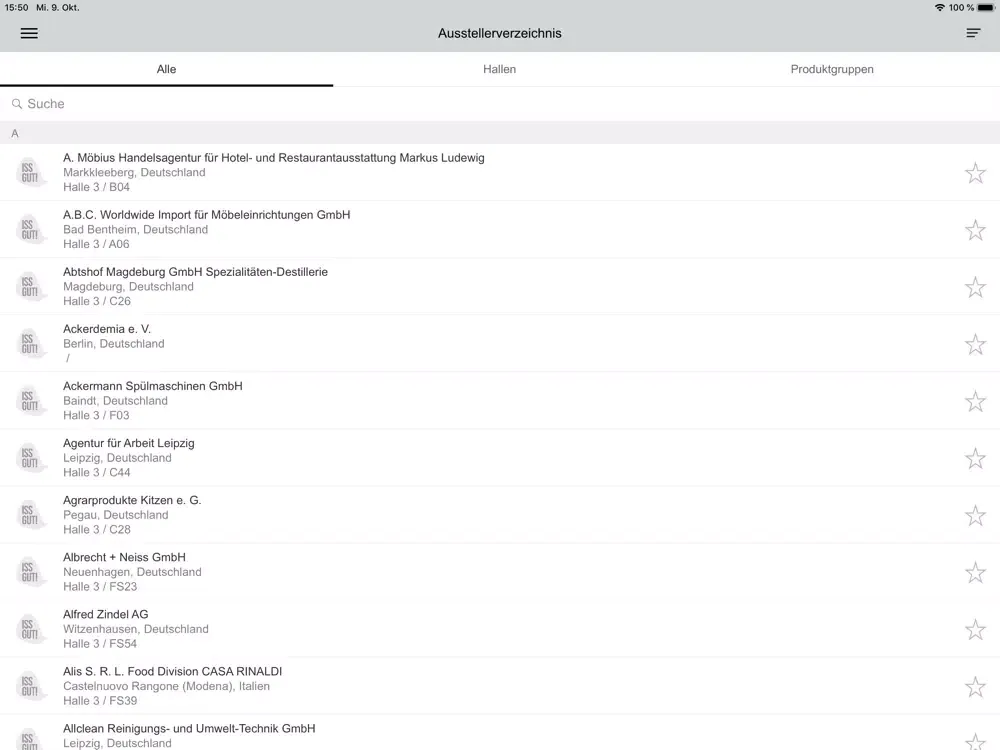Star Alfred Zindel AG as favorite
The height and width of the screenshot is (750, 1000).
point(975,629)
